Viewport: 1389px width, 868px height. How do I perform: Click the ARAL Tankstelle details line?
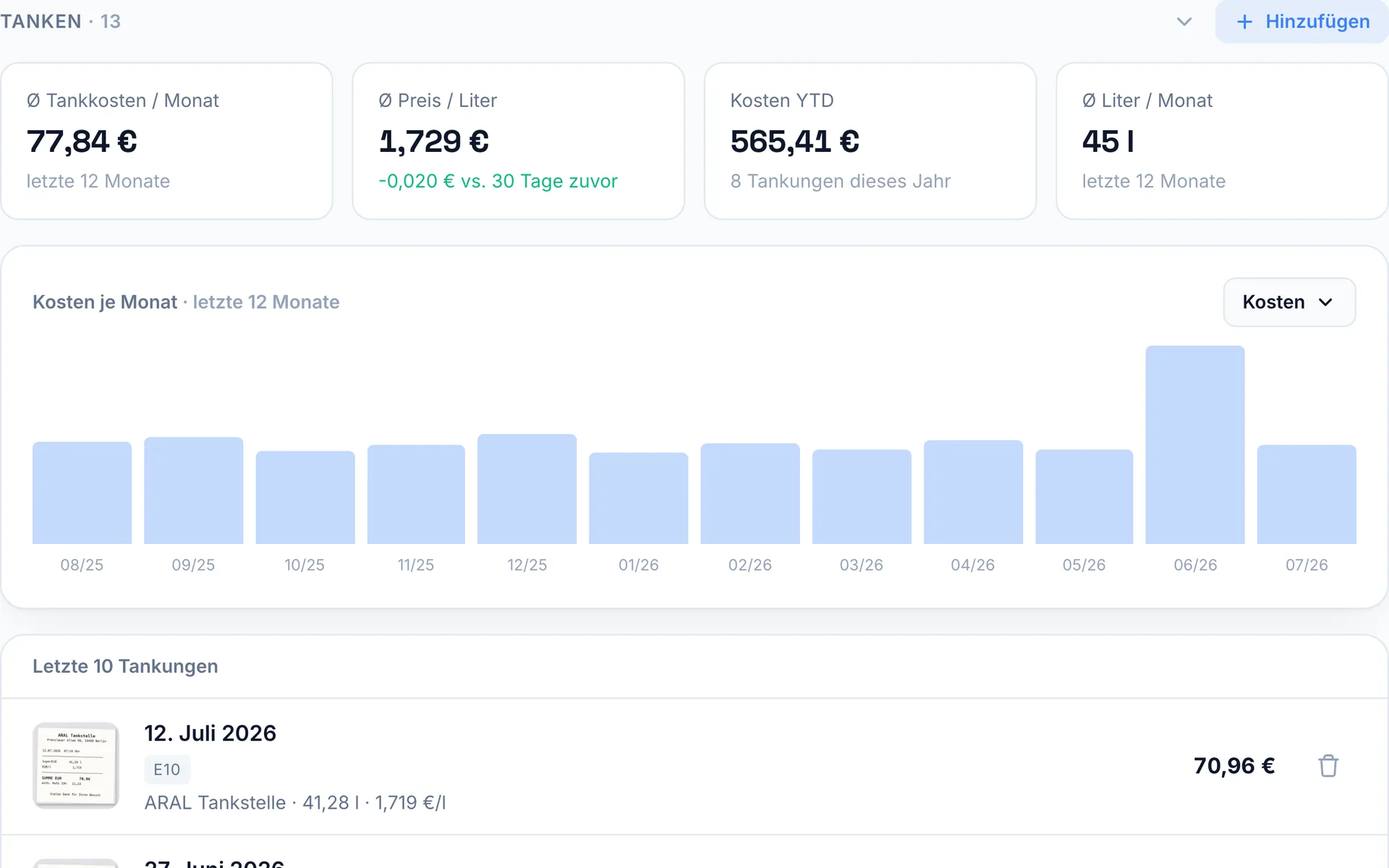coord(295,803)
